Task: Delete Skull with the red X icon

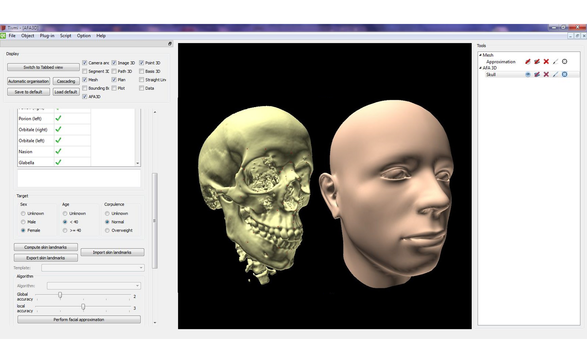Action: click(x=546, y=74)
